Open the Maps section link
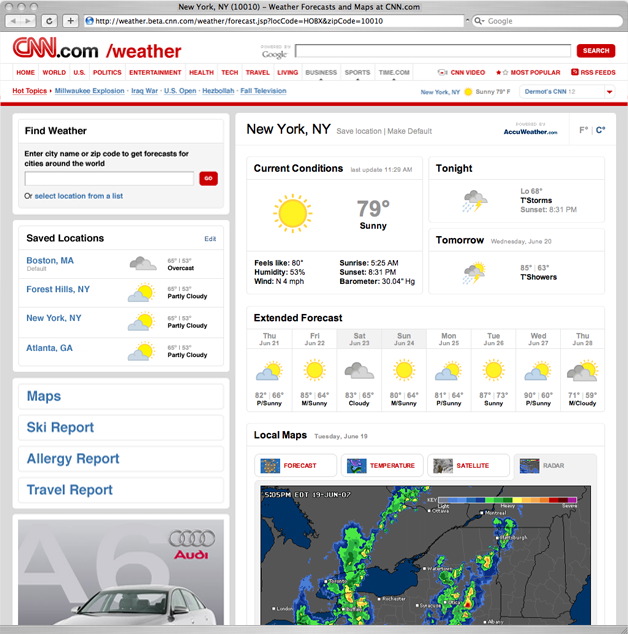The image size is (628, 634). click(44, 396)
